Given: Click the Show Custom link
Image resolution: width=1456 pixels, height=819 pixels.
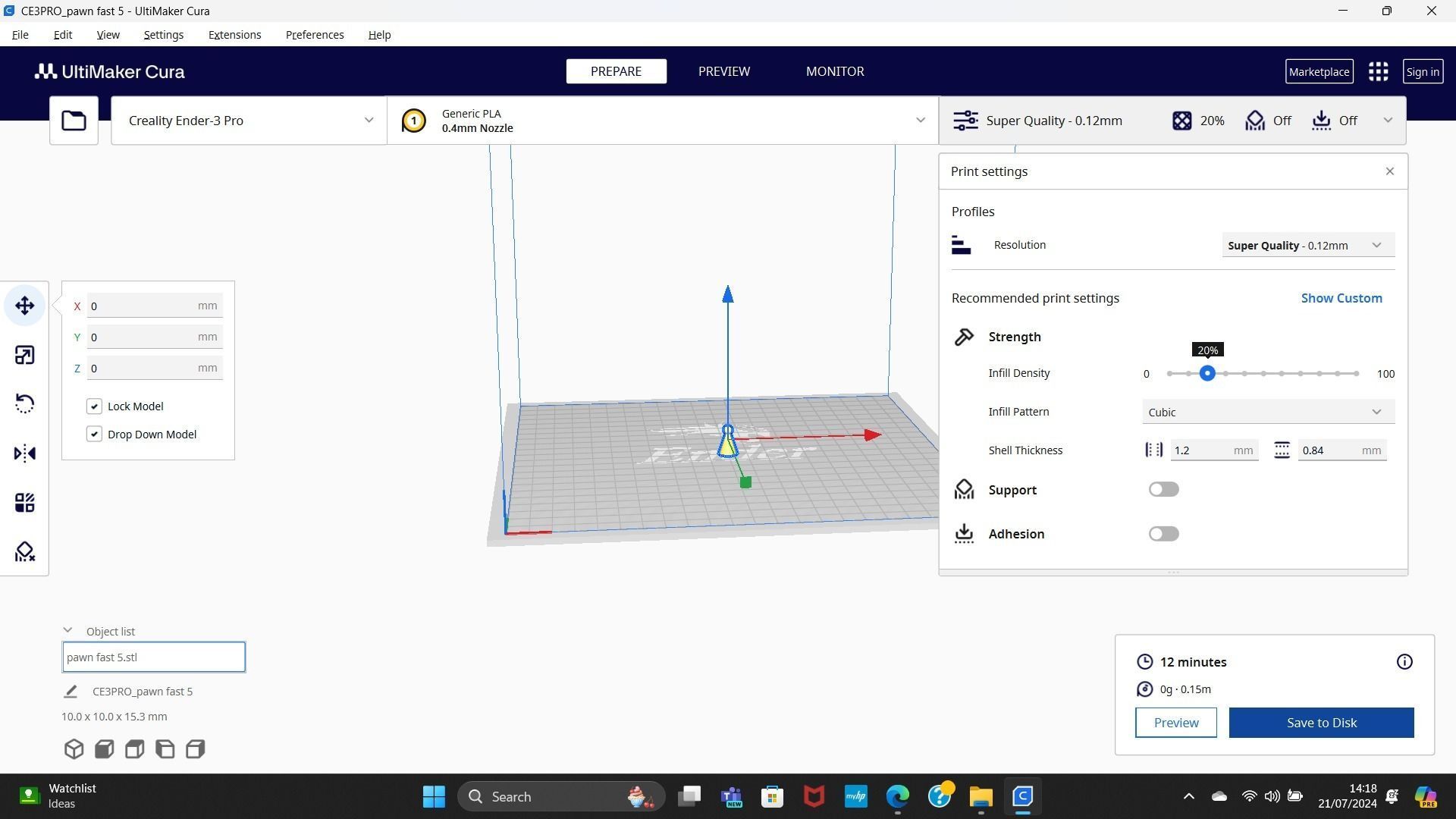Looking at the screenshot, I should pyautogui.click(x=1341, y=298).
